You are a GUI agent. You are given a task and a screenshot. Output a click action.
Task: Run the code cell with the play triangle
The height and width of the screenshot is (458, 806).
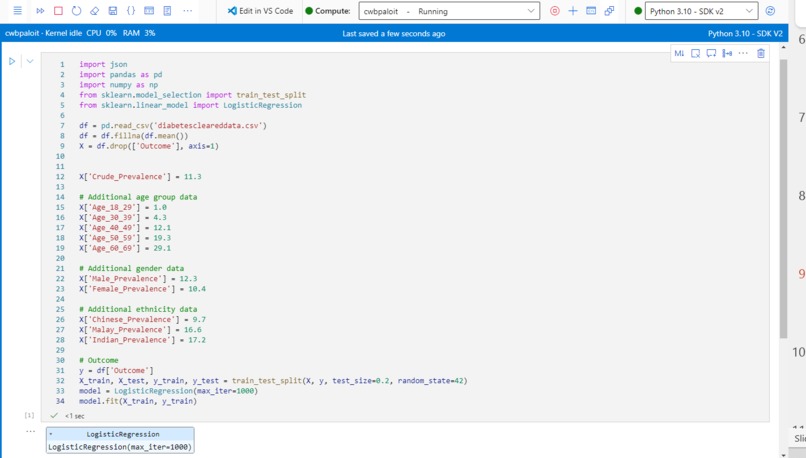[x=12, y=61]
